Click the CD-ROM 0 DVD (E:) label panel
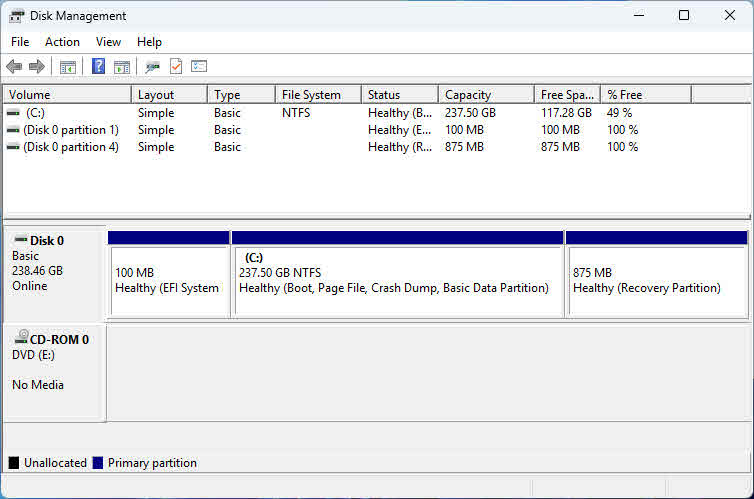Image resolution: width=754 pixels, height=499 pixels. [54, 373]
